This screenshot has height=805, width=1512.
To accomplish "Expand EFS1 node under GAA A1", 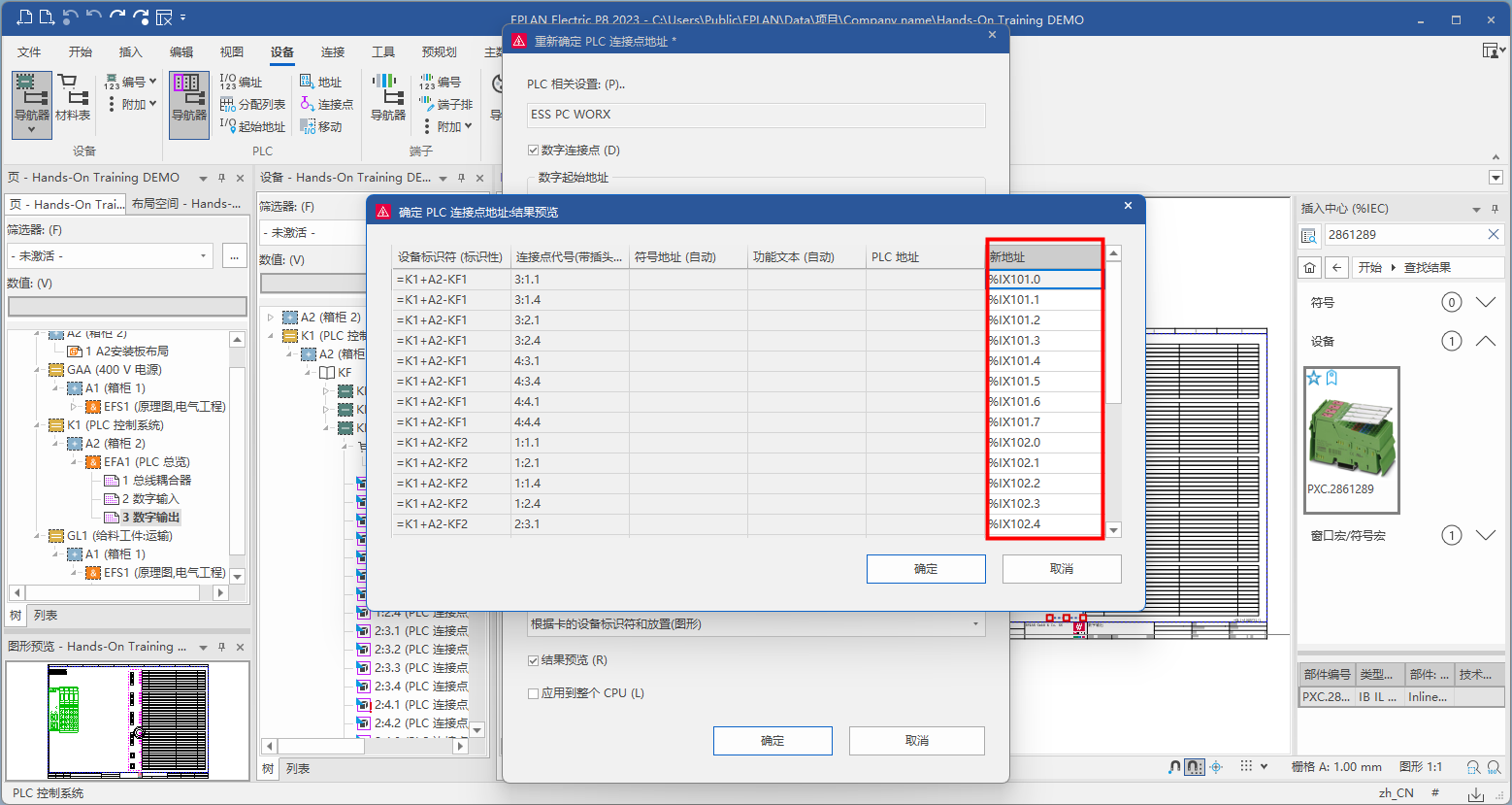I will click(x=75, y=407).
